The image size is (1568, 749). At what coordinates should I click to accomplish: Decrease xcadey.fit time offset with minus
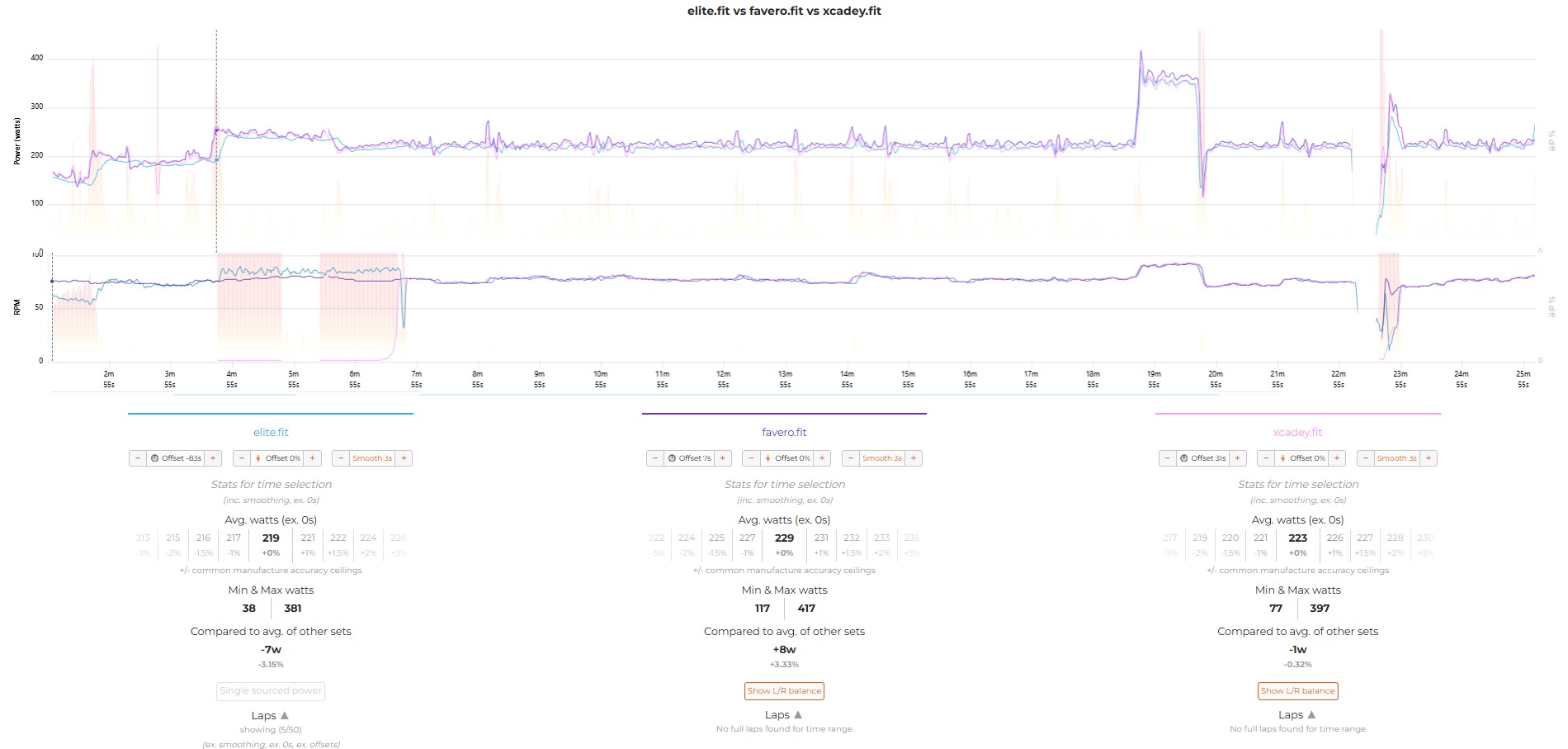point(1168,458)
